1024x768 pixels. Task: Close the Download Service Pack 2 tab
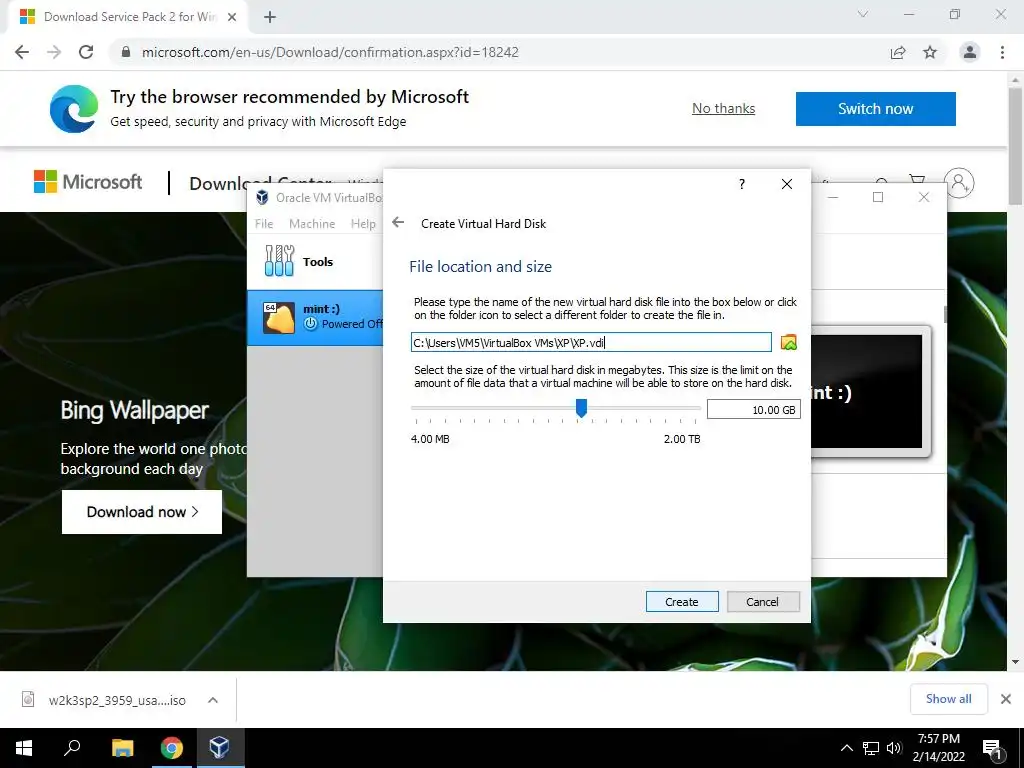click(x=232, y=17)
